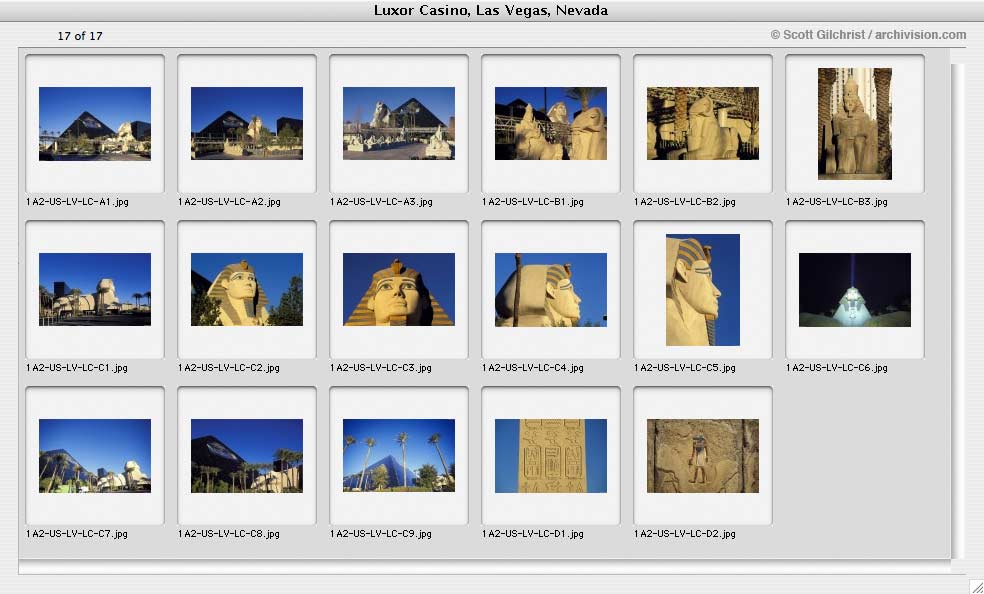Click the filename label 1A2-US-LV-LC-A3.jpg
This screenshot has width=984, height=594.
(x=381, y=202)
